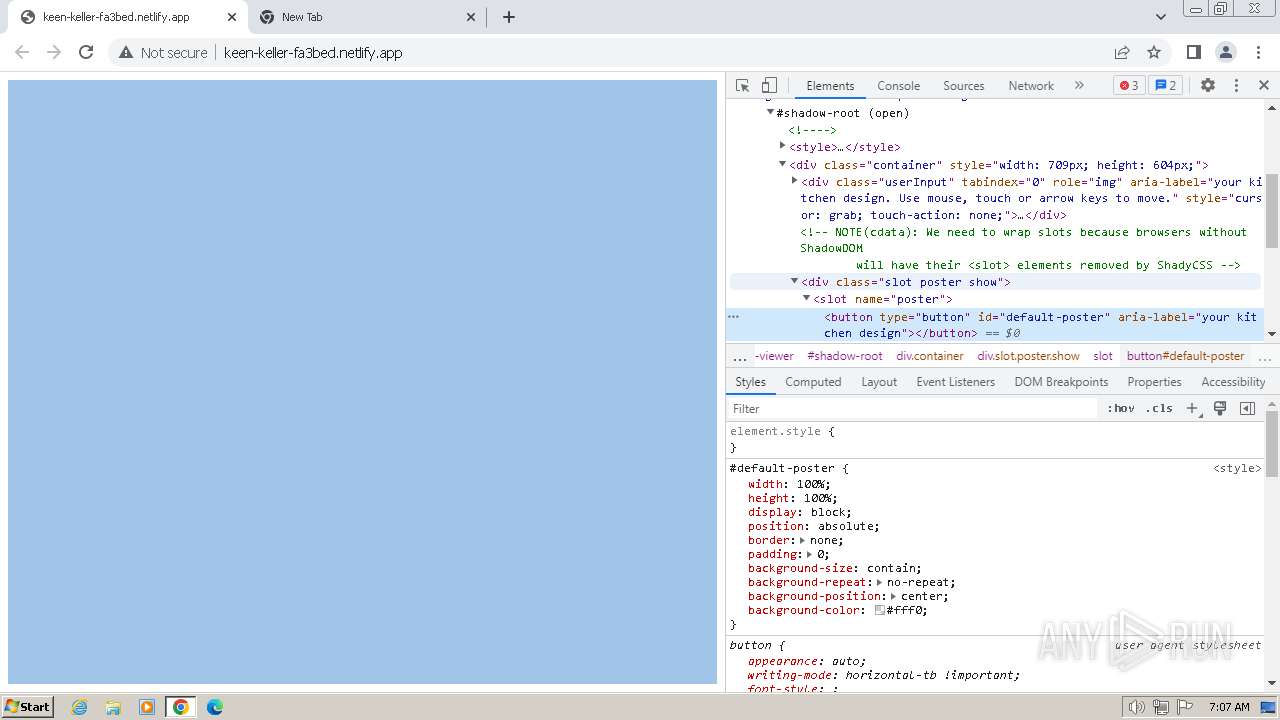Select the div.container breadcrumb
Screen dimensions: 1280x720
click(x=930, y=356)
